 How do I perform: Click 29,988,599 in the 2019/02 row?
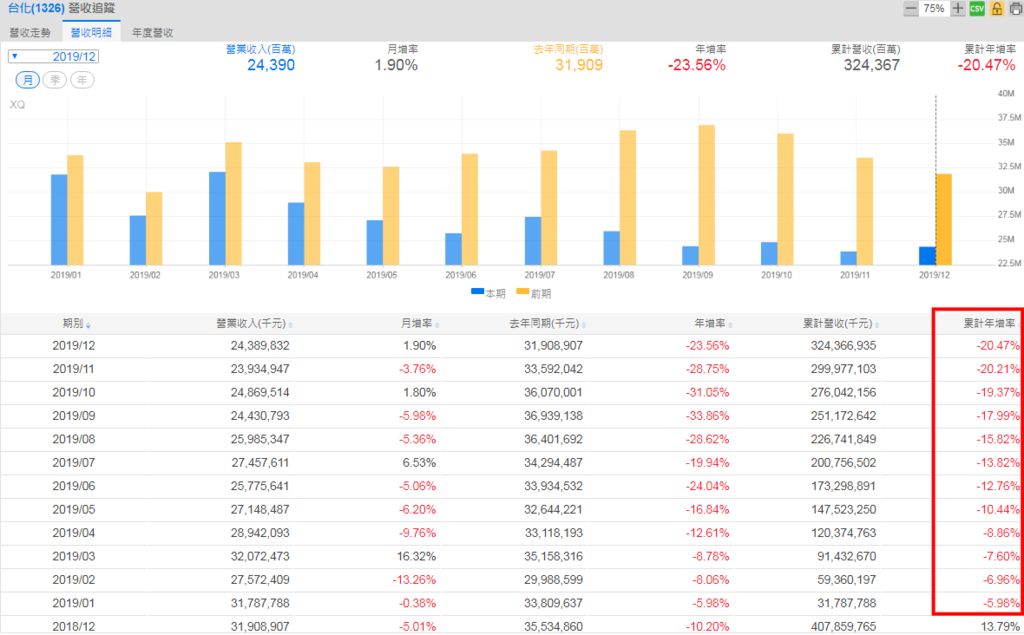click(x=553, y=580)
